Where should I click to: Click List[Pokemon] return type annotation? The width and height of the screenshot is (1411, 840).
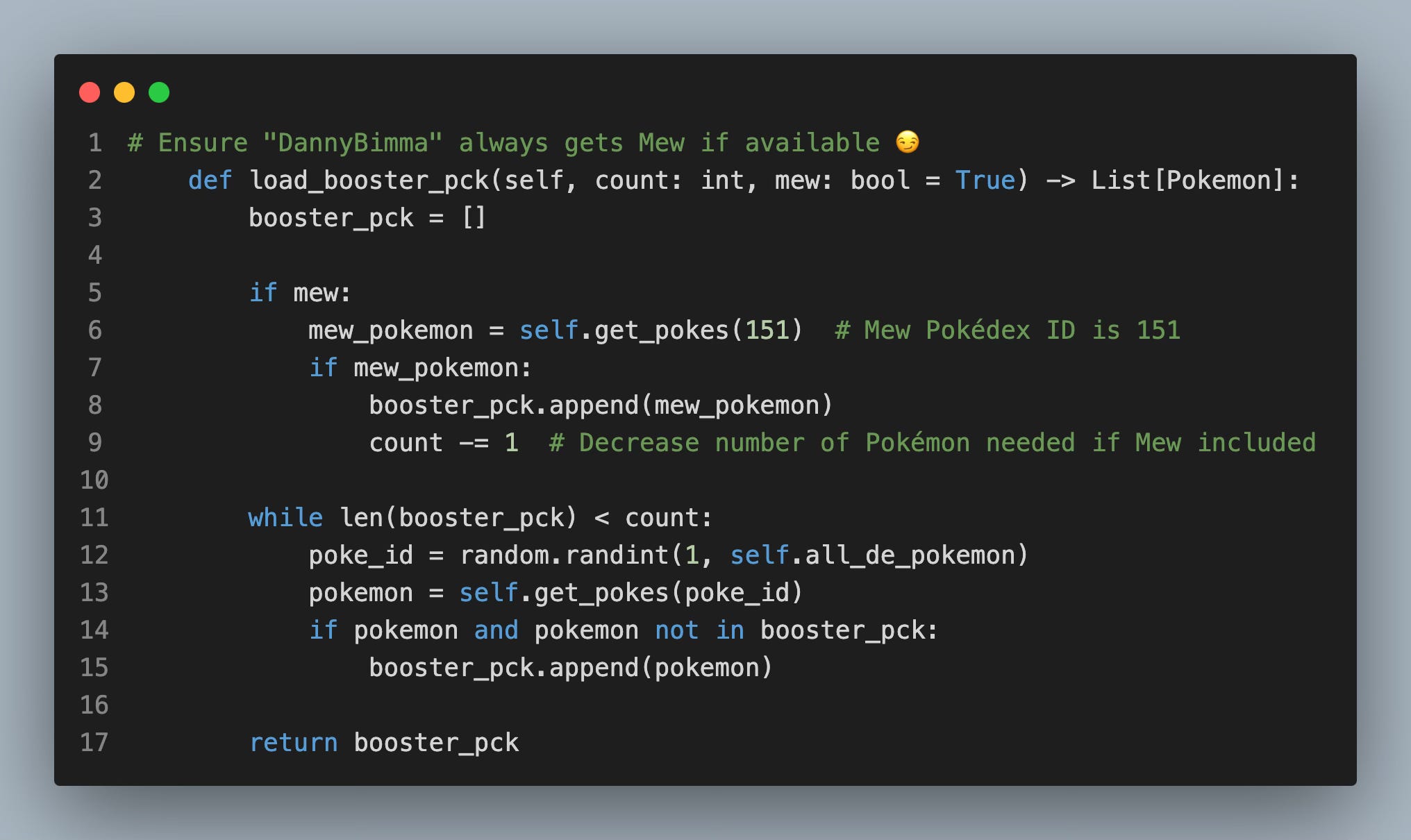(1187, 180)
